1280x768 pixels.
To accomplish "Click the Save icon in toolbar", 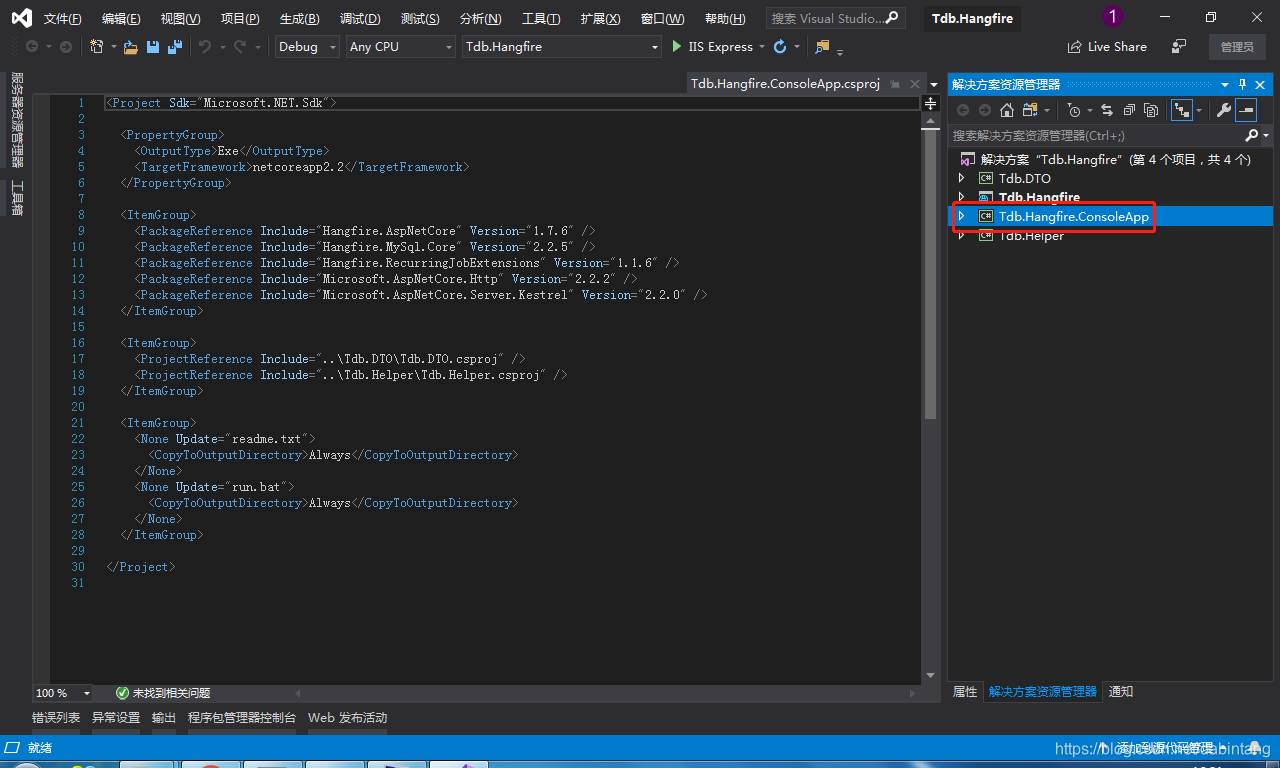I will coord(153,47).
